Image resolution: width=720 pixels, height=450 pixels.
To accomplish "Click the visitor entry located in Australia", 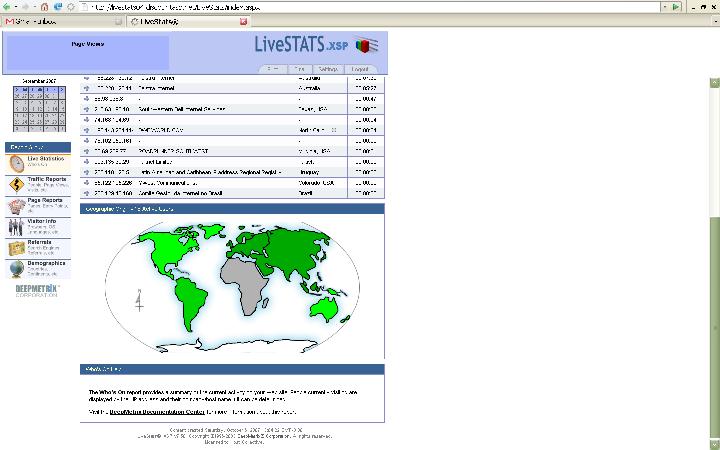I will pos(232,88).
